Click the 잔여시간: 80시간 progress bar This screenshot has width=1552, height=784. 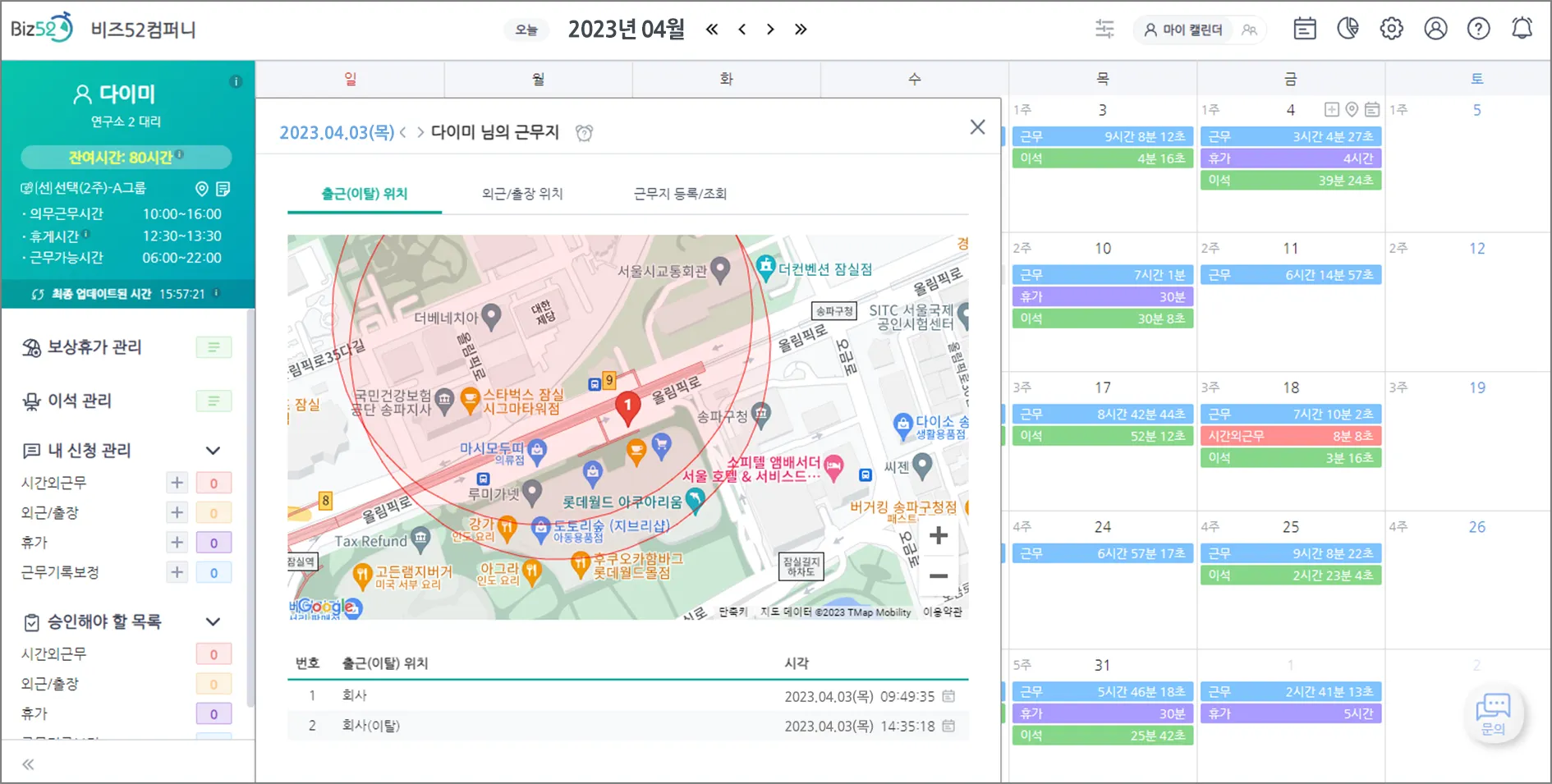click(x=126, y=157)
